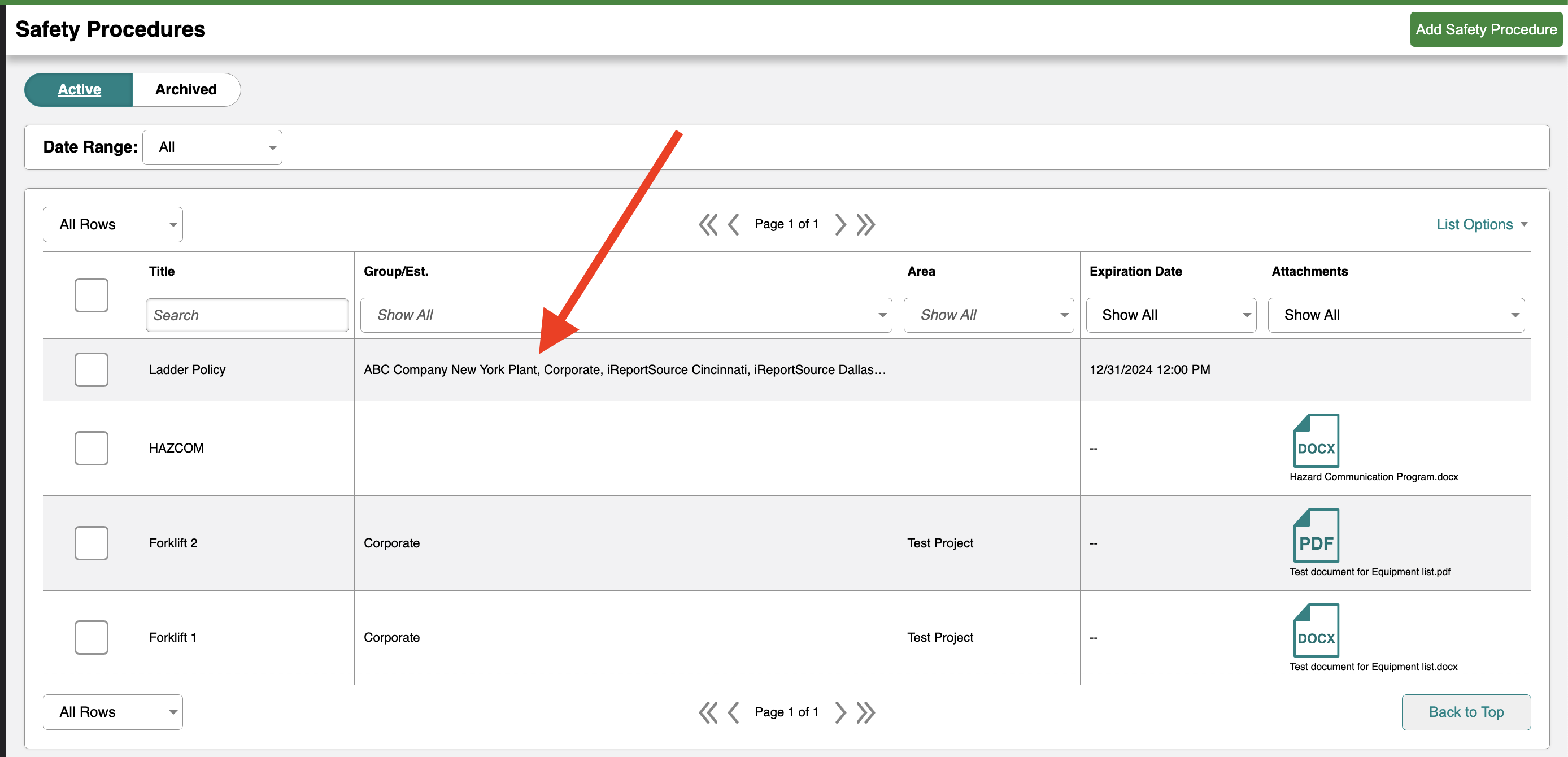1568x757 pixels.
Task: Sort by the Expiration Date column header
Action: click(1135, 272)
